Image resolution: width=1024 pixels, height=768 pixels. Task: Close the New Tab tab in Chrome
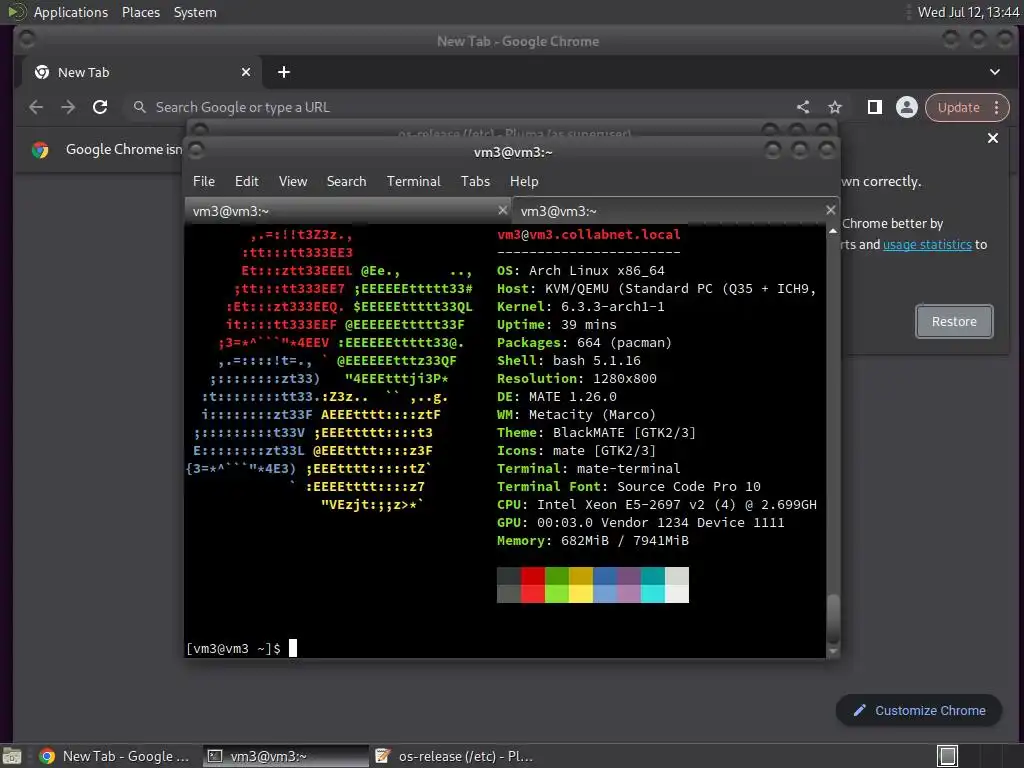coord(246,72)
